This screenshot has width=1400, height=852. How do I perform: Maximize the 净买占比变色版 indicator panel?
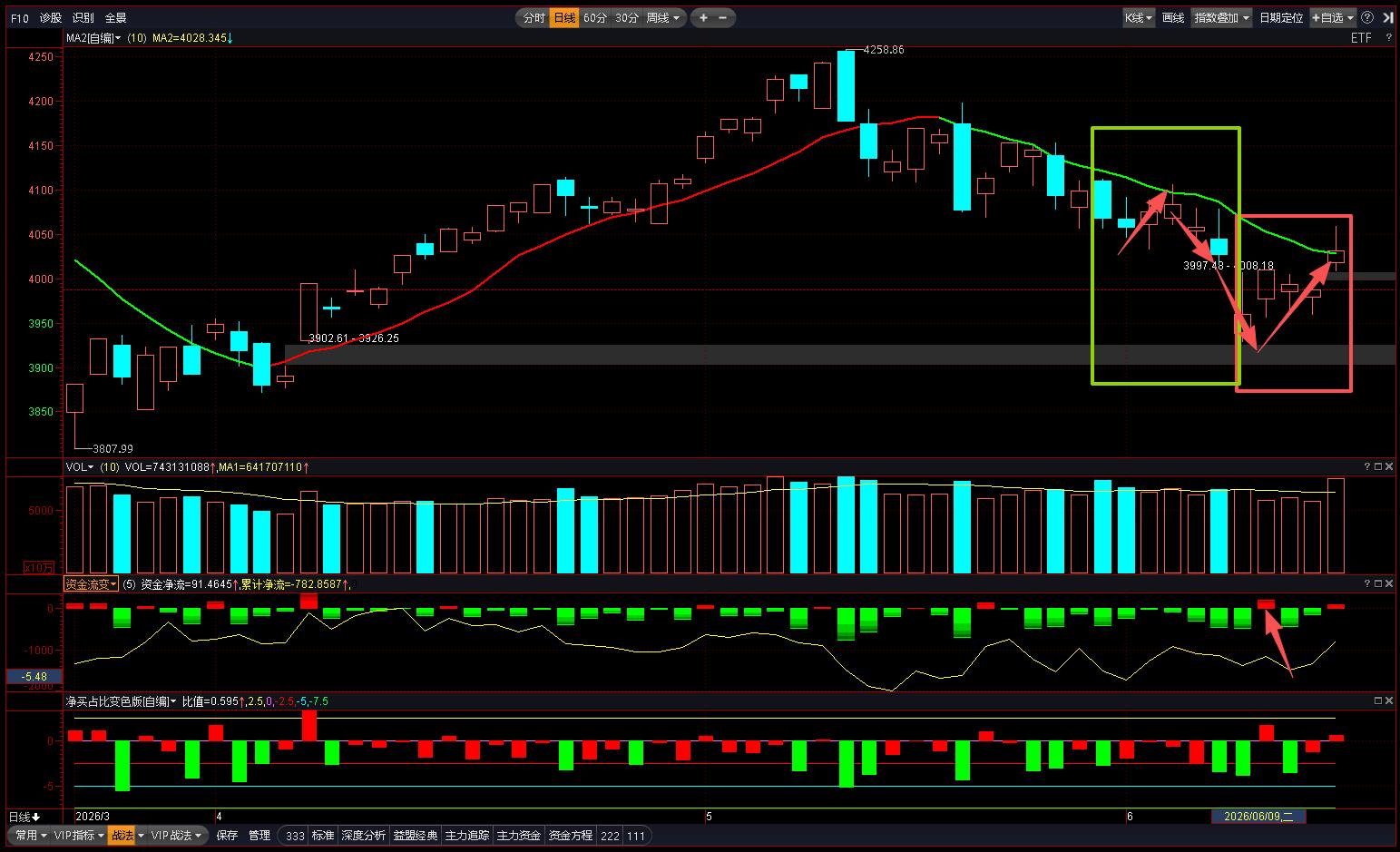[x=1378, y=700]
